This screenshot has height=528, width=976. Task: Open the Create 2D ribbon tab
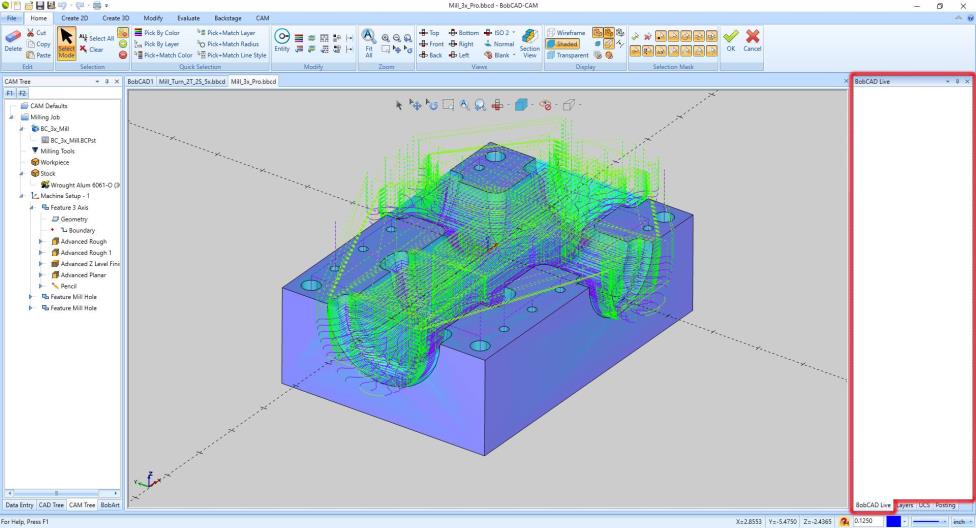74,18
